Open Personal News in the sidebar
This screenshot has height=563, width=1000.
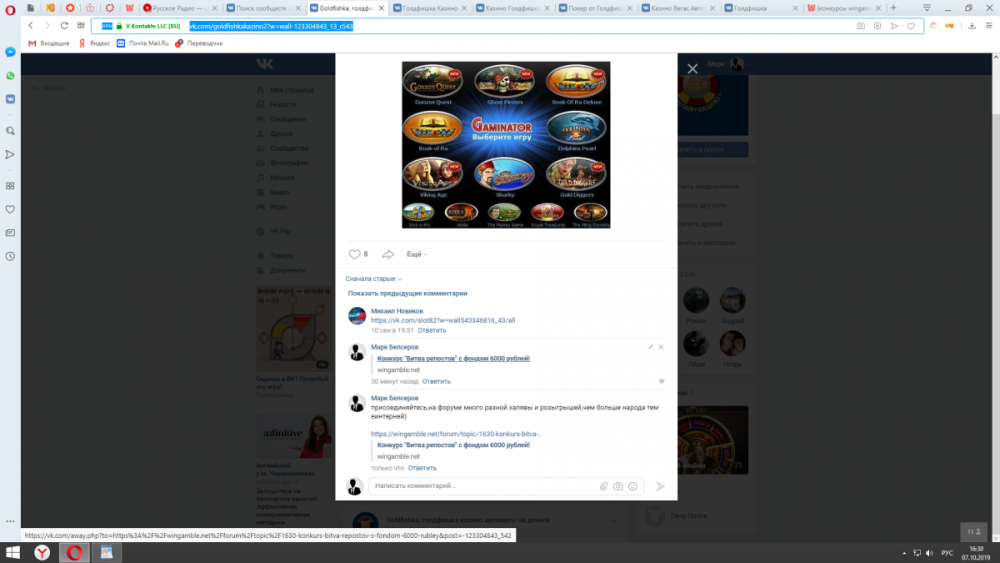click(10, 233)
